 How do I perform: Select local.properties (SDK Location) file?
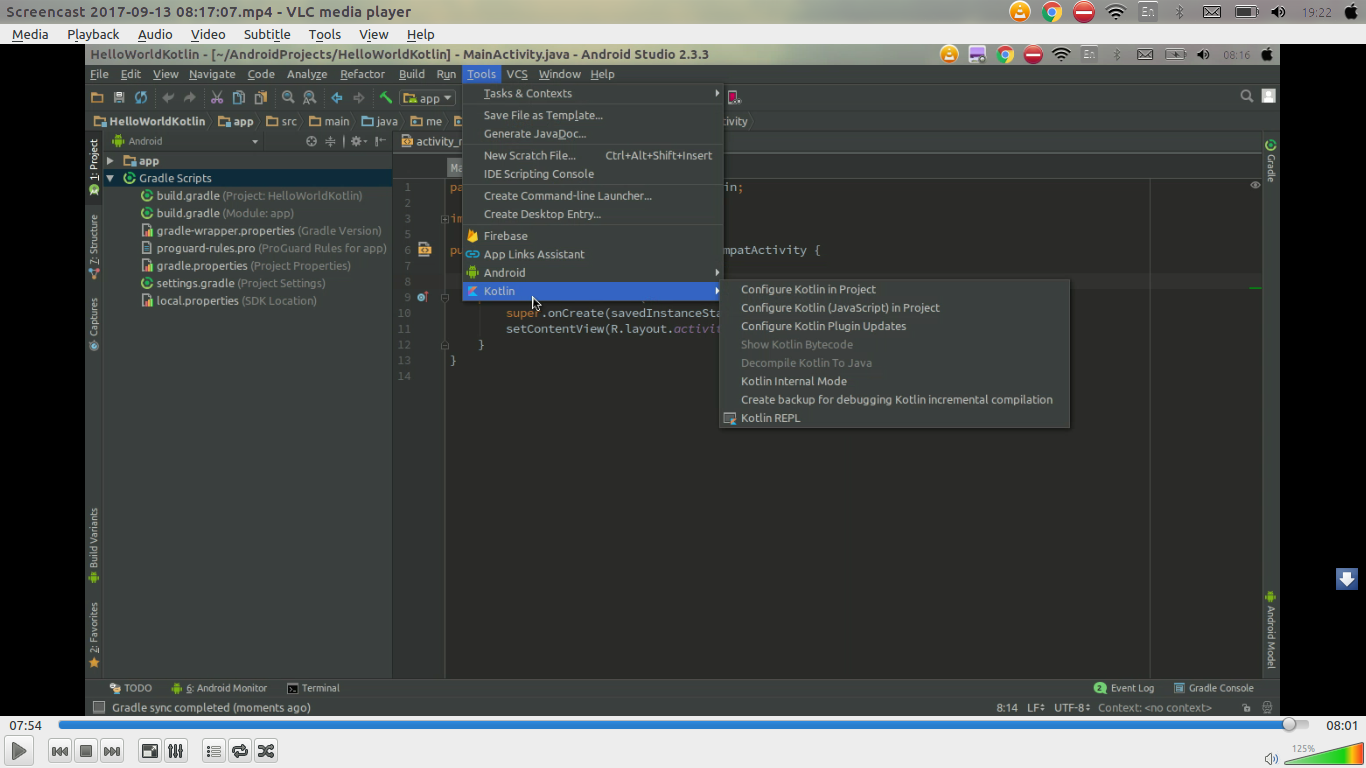228,301
